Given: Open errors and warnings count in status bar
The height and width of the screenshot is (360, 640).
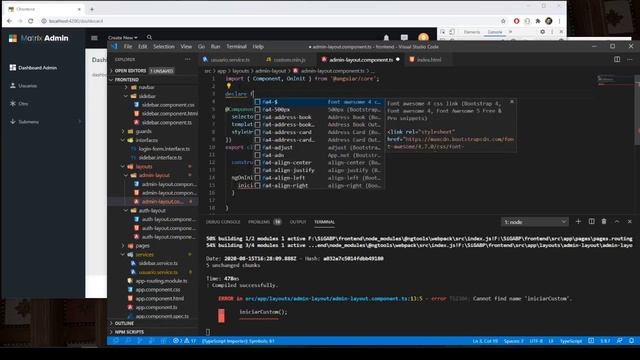Looking at the screenshot, I should [184, 341].
